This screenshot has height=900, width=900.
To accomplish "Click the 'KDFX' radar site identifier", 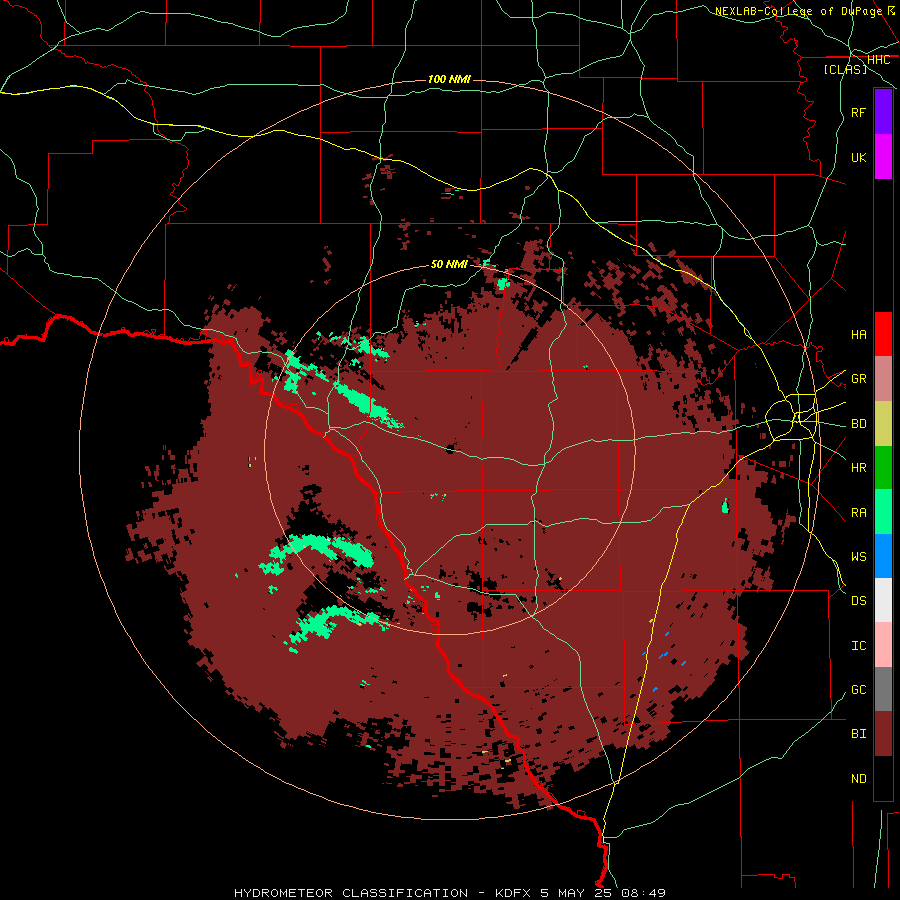I will click(514, 893).
